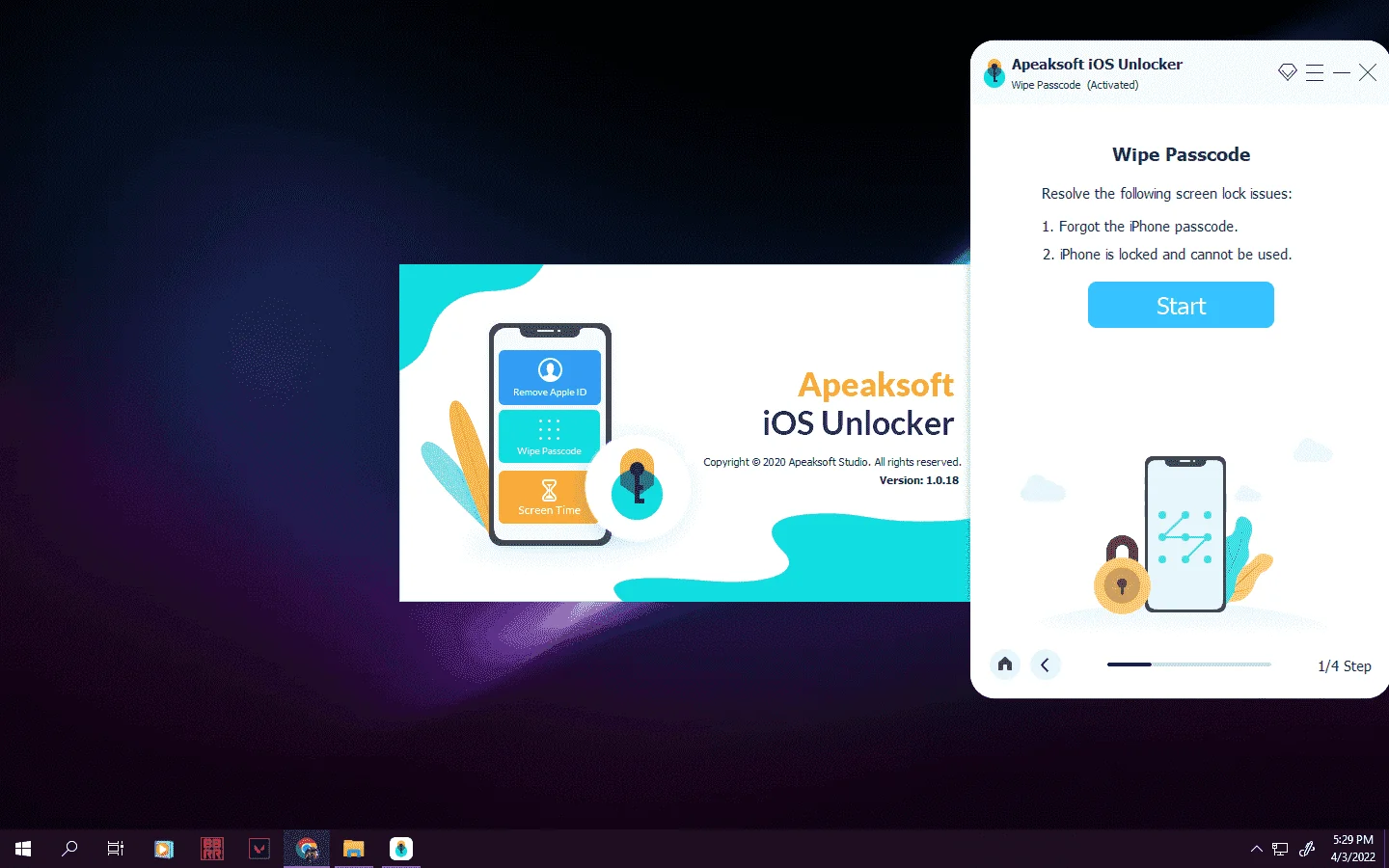The width and height of the screenshot is (1389, 868).
Task: Click the copyright notice on splash screen
Action: [832, 462]
